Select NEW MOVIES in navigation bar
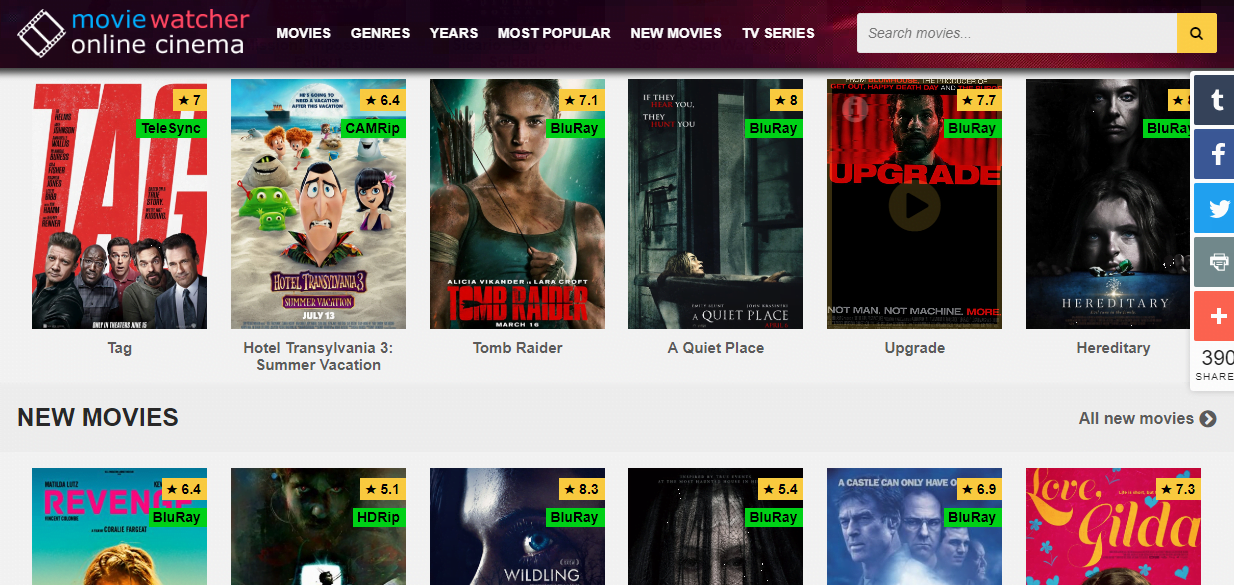The width and height of the screenshot is (1234, 585). 676,33
